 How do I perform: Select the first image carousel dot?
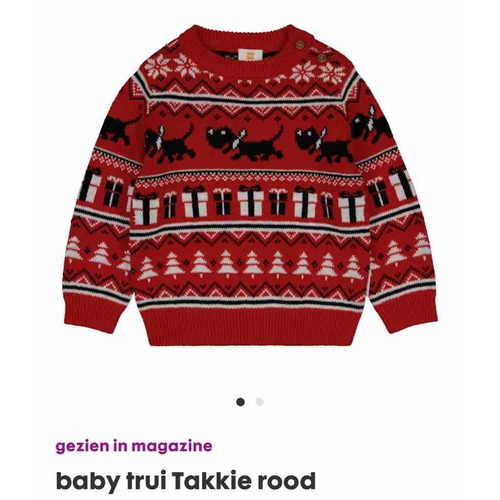pos(240,402)
